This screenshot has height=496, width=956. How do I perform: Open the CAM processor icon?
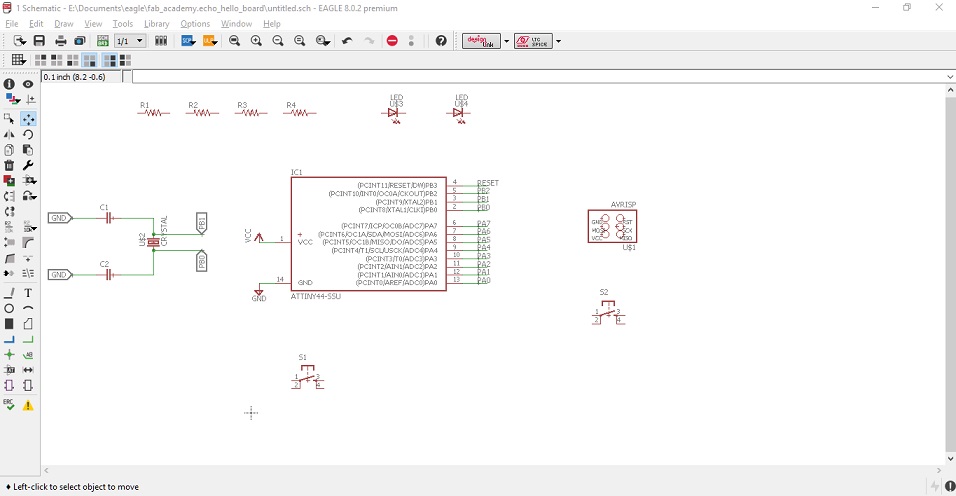79,41
